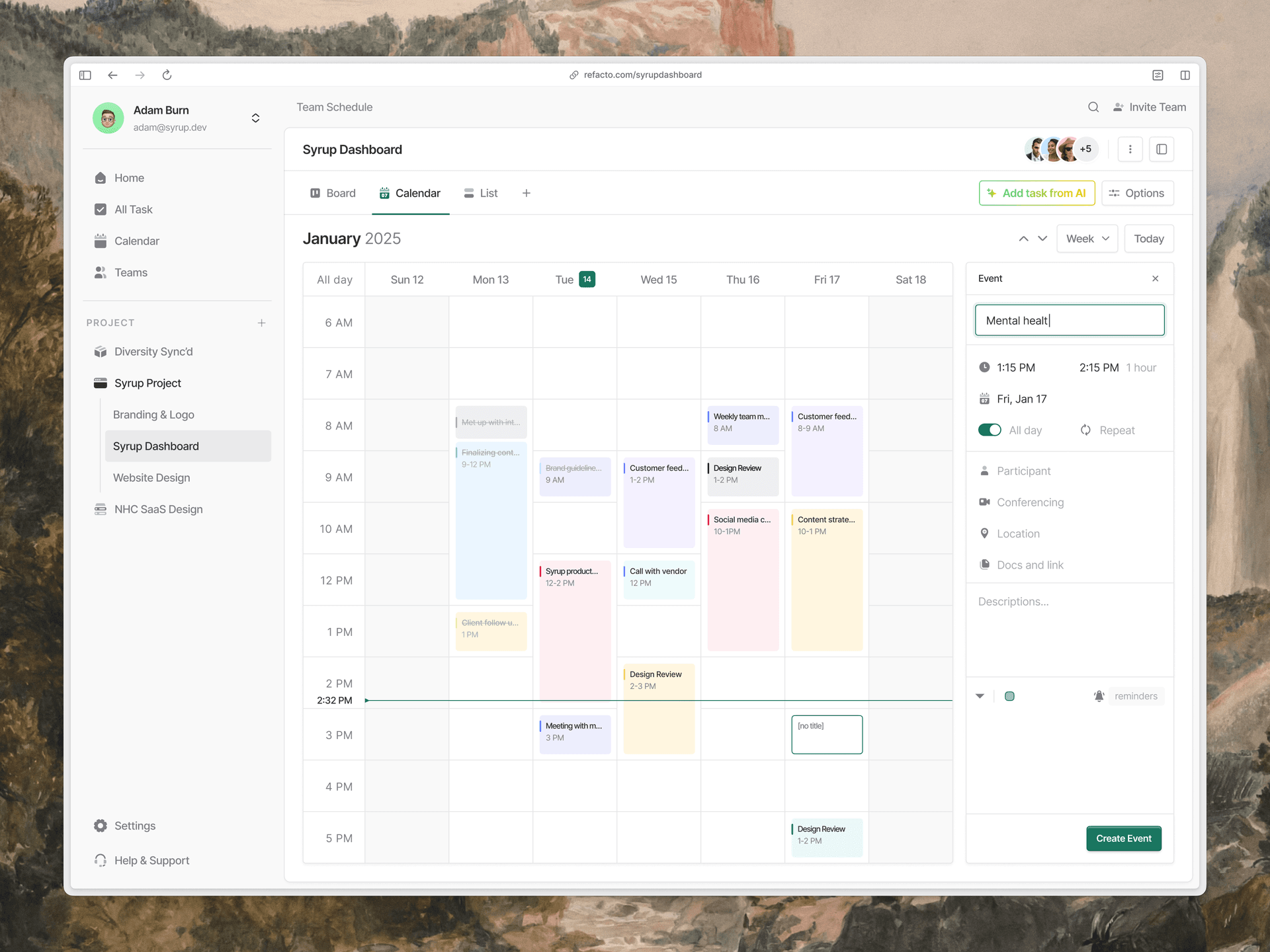Toggle the side panel layout icon
Screen dimensions: 1270x952
tap(1162, 149)
